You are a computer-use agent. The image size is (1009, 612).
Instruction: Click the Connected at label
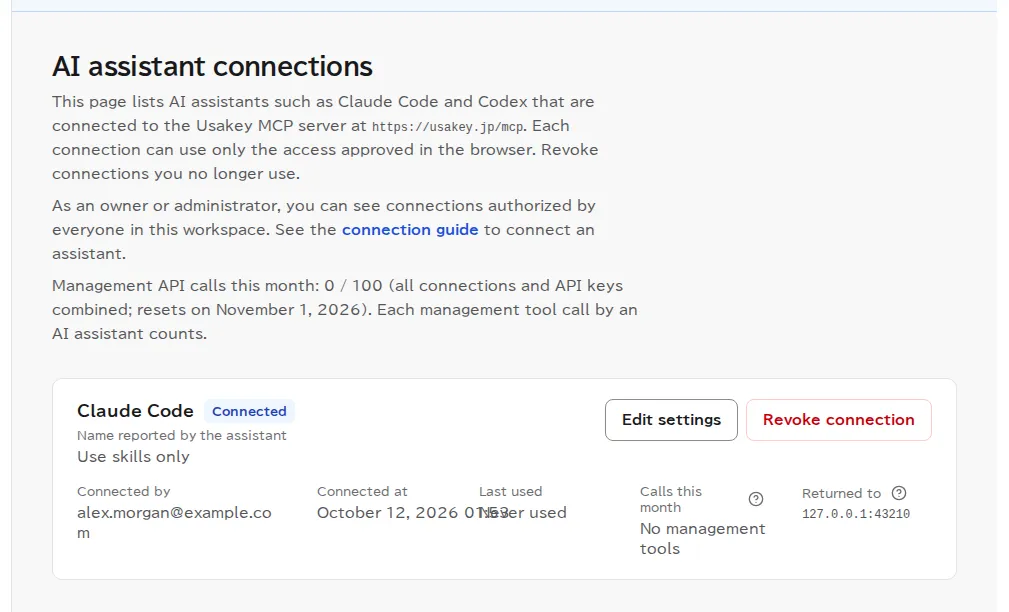coord(362,491)
